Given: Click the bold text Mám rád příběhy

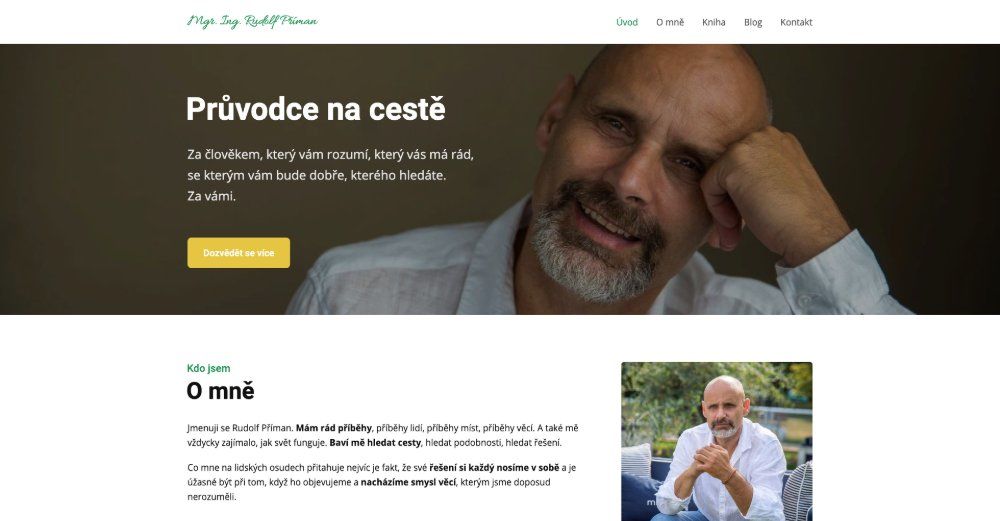Looking at the screenshot, I should (334, 428).
